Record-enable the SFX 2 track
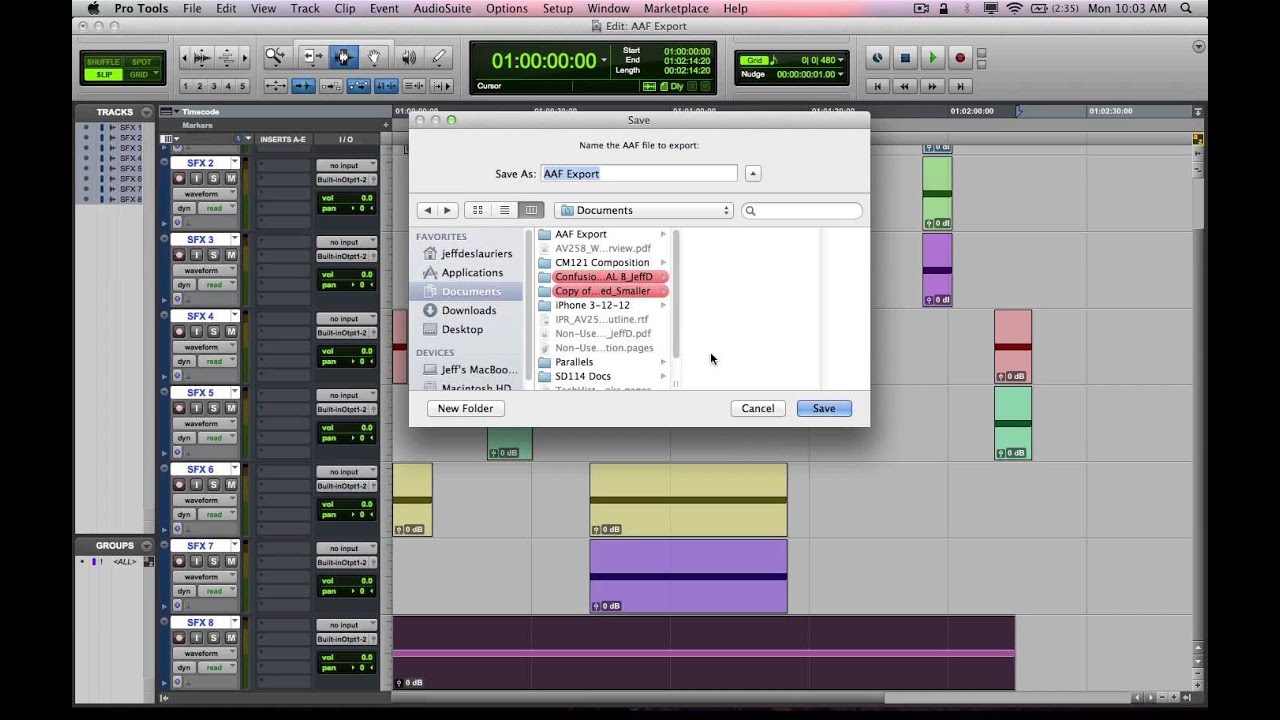The width and height of the screenshot is (1280, 720). pyautogui.click(x=180, y=178)
